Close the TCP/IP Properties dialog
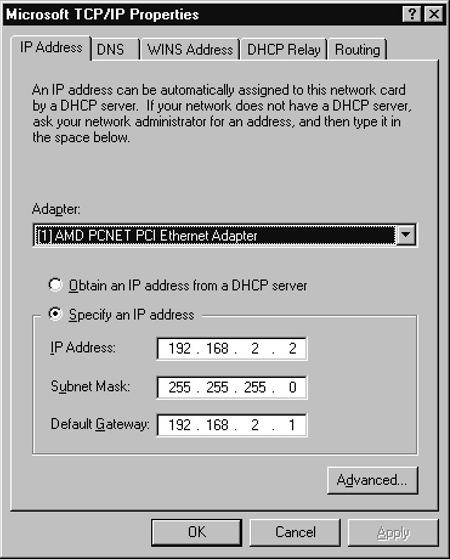 coord(434,15)
